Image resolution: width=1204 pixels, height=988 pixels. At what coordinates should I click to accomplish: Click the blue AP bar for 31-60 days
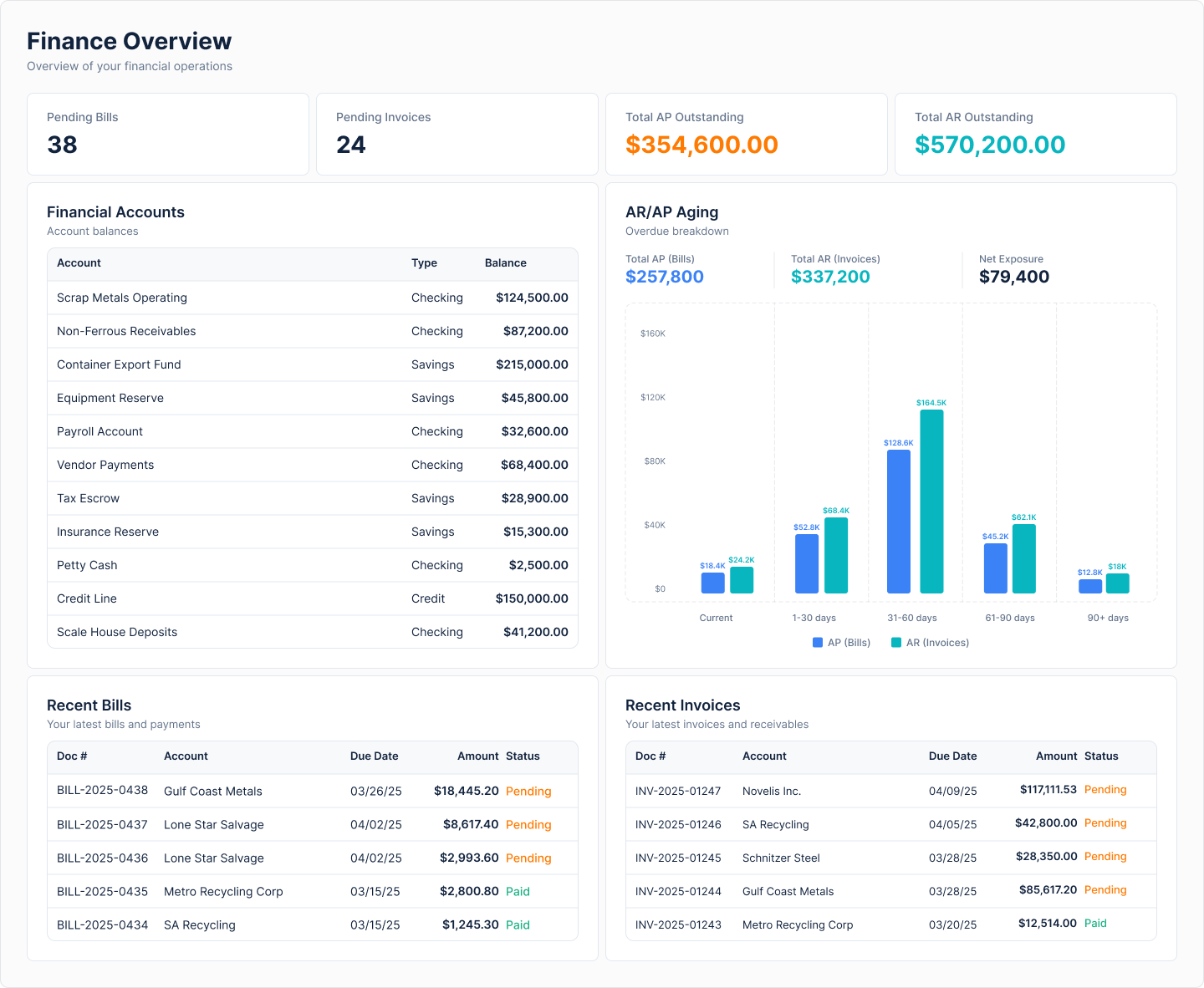pyautogui.click(x=899, y=522)
